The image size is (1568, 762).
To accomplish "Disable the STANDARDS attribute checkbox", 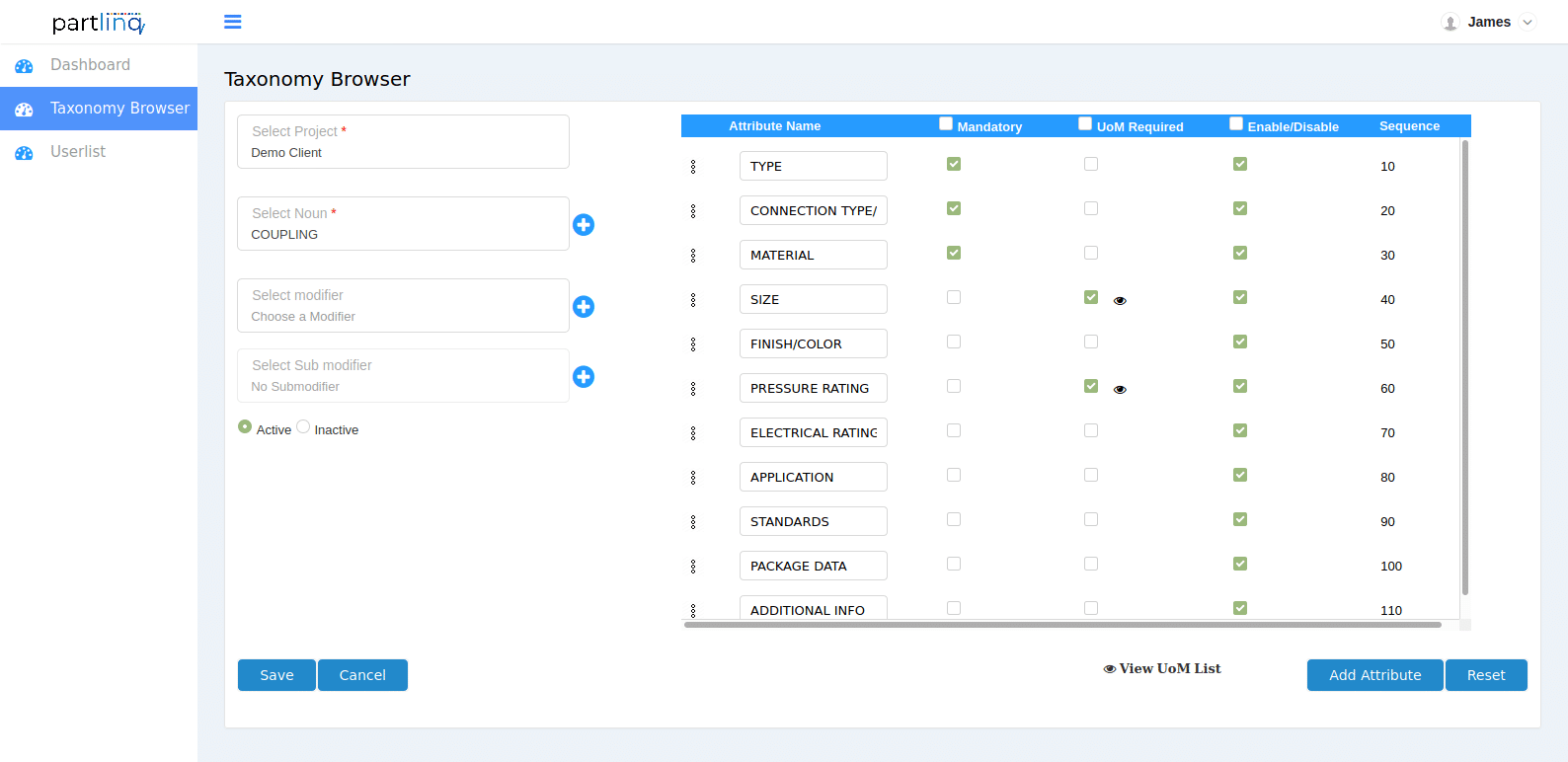I will coord(1240,519).
